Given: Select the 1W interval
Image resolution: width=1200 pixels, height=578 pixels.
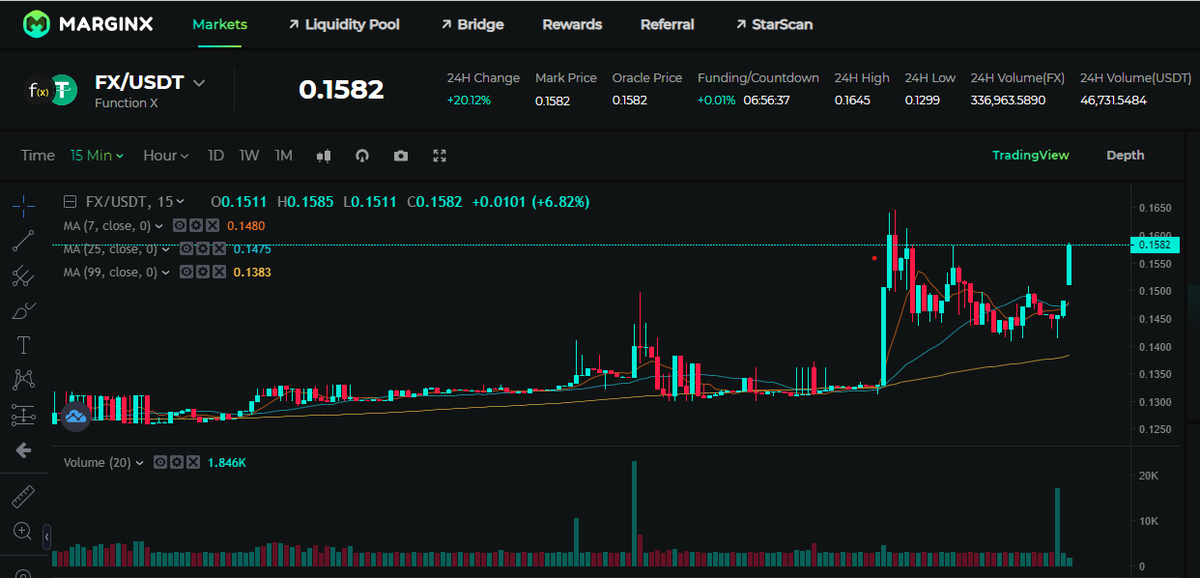Looking at the screenshot, I should click(x=249, y=156).
